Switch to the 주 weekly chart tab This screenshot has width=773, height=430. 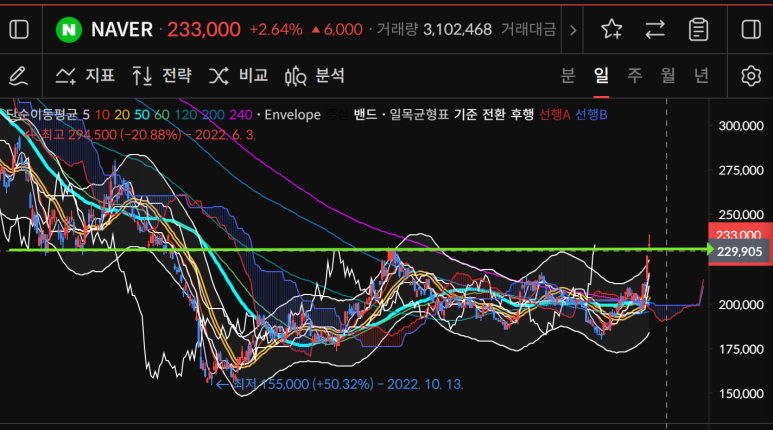pos(634,75)
